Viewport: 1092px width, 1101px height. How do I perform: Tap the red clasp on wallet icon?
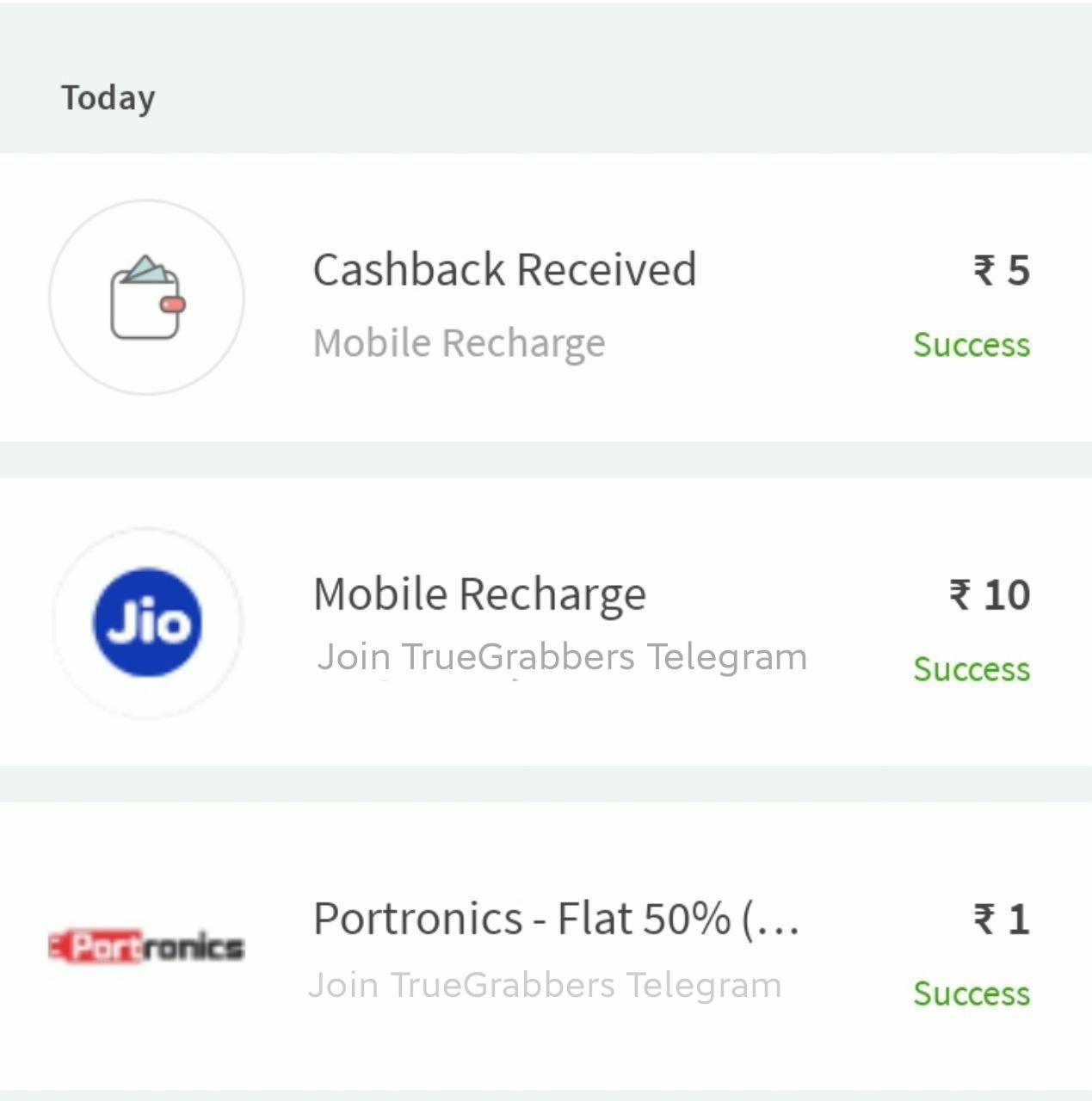(x=173, y=304)
